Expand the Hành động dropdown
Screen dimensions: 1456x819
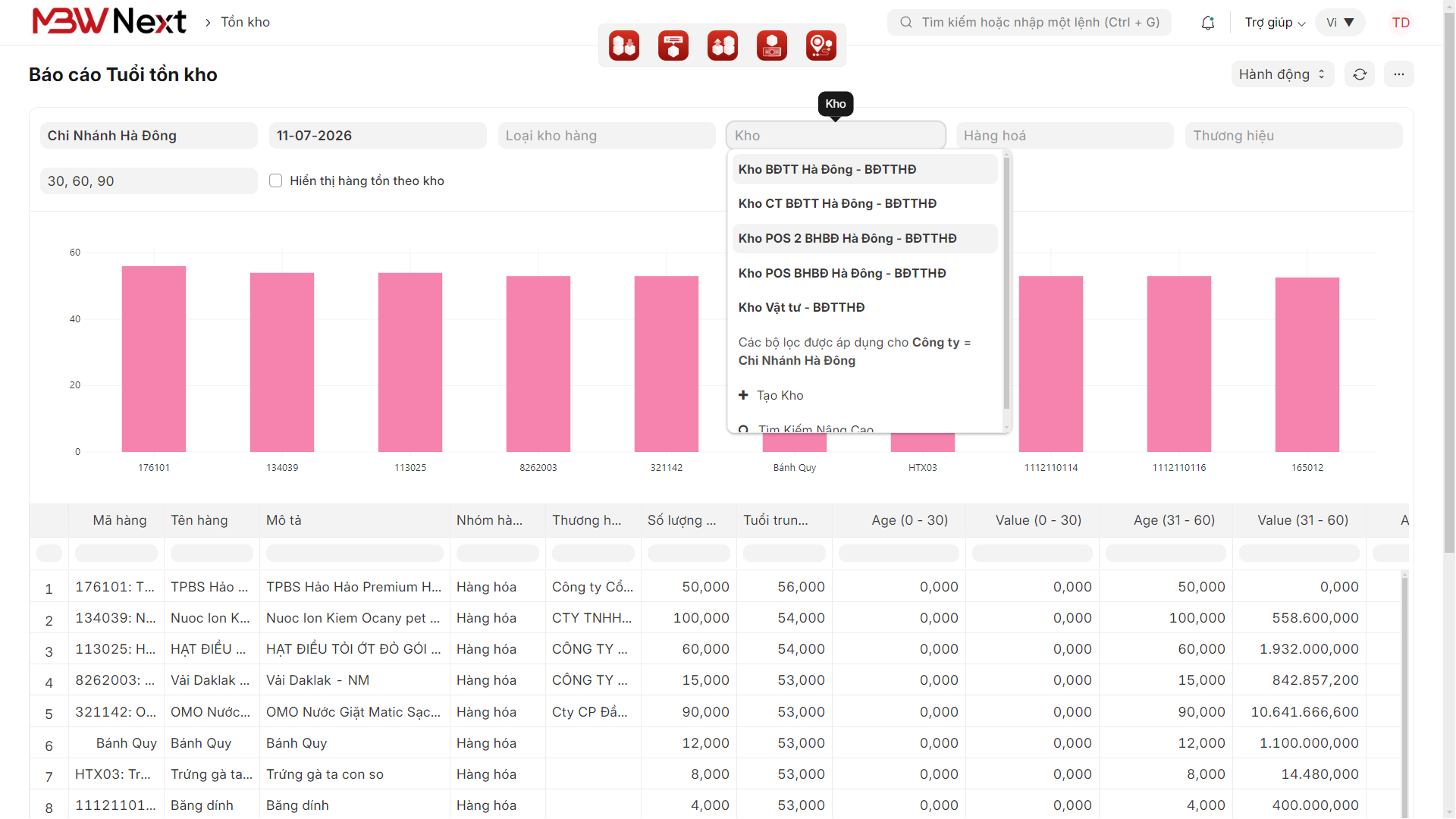coord(1282,74)
